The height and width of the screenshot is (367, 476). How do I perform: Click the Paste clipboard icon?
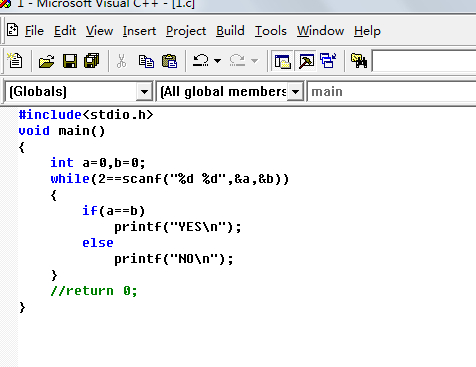coord(169,61)
